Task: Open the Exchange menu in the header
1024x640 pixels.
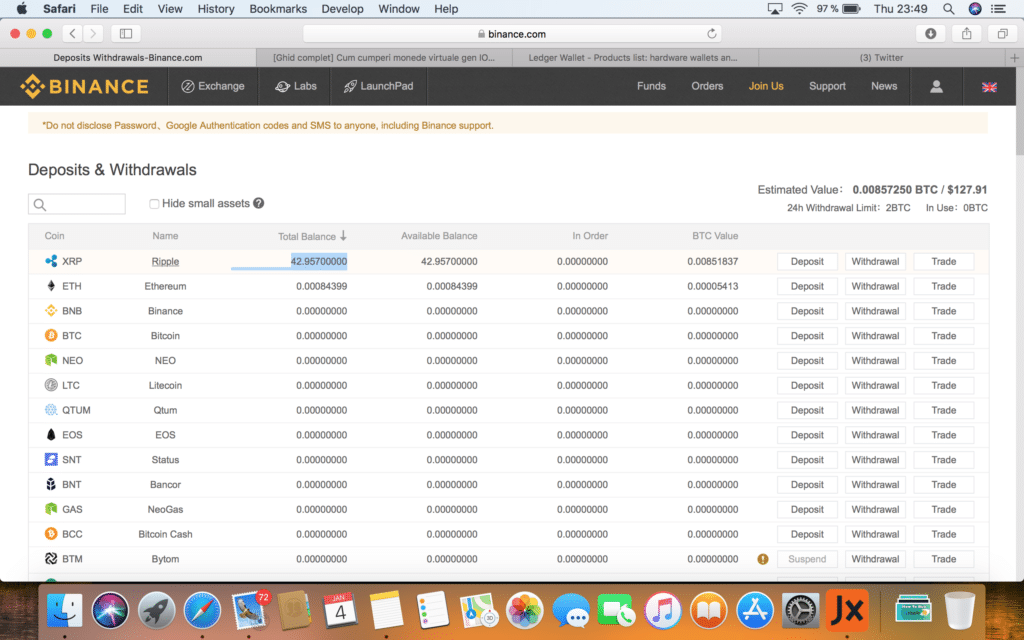Action: (213, 86)
